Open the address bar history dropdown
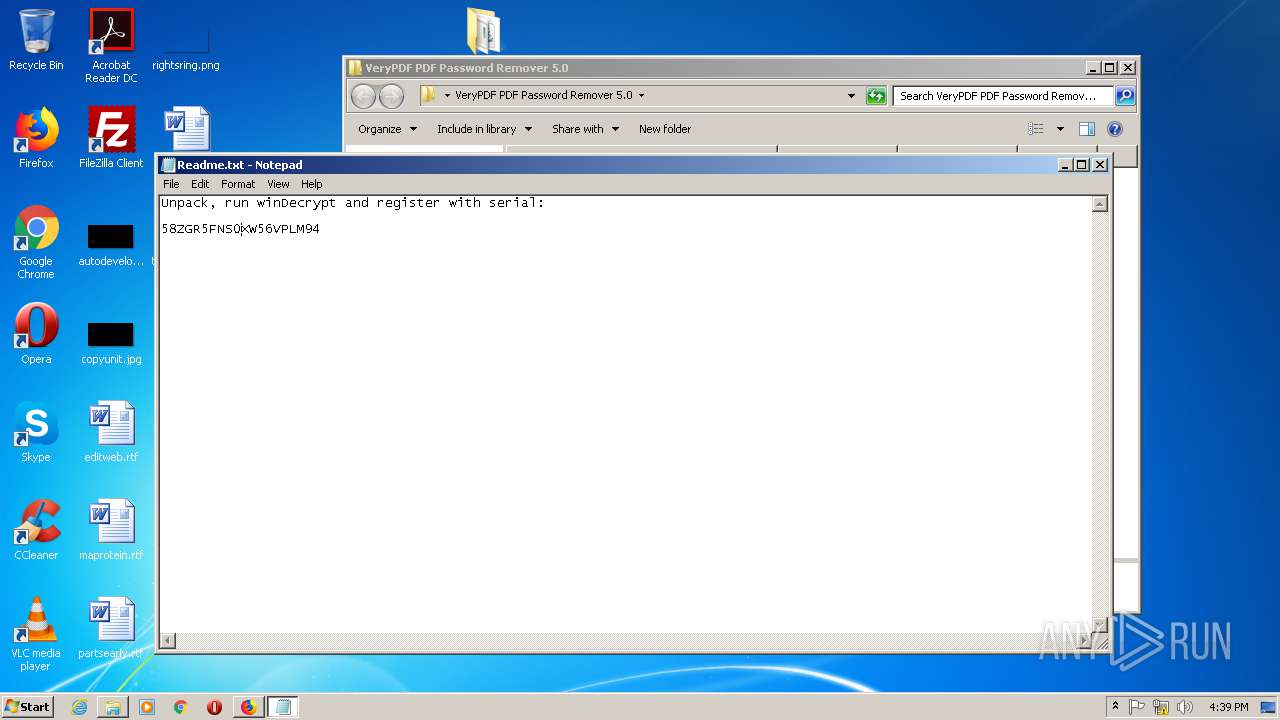Screen dimensions: 1280x720 [851, 96]
